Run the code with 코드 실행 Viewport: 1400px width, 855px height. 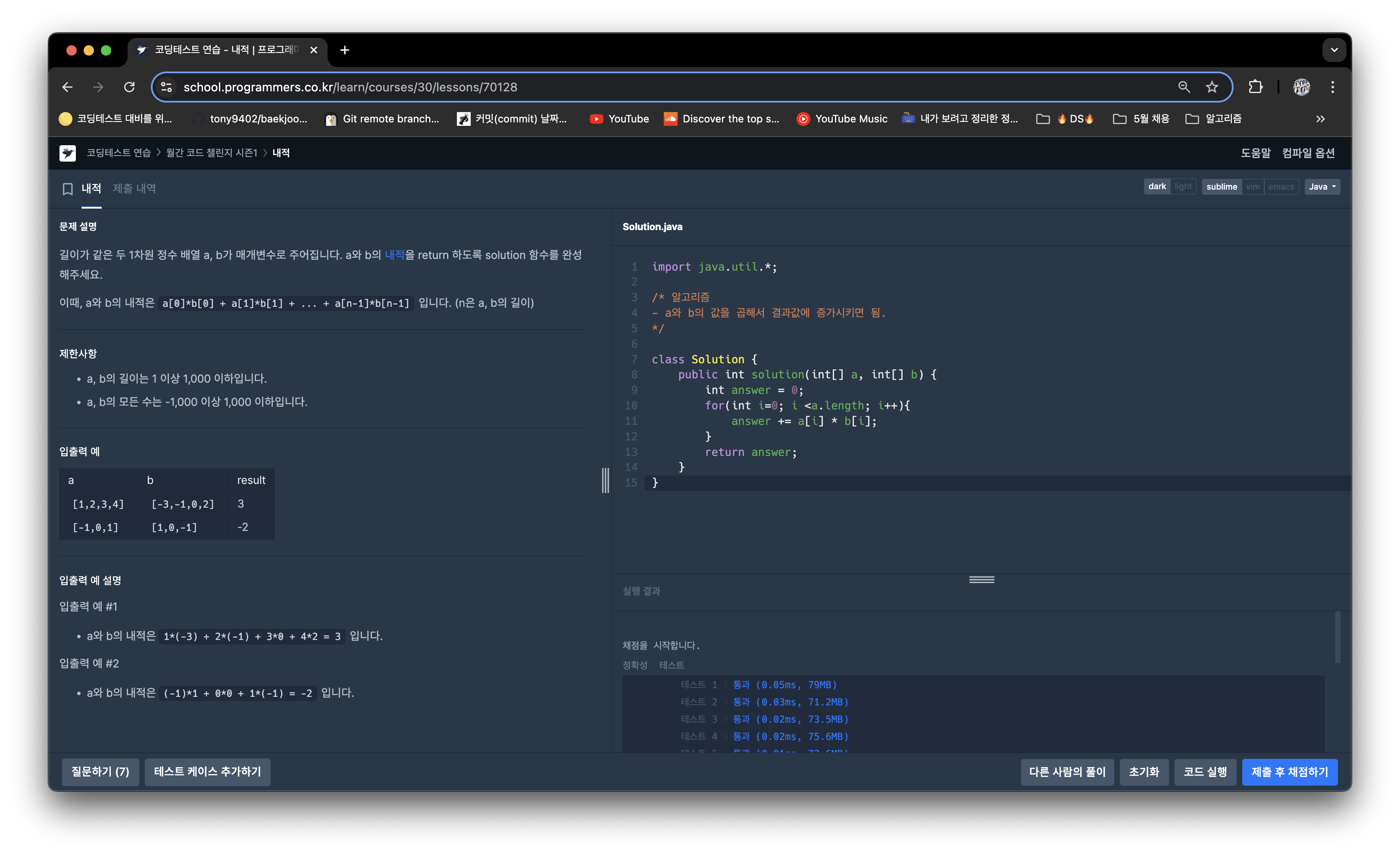point(1205,771)
